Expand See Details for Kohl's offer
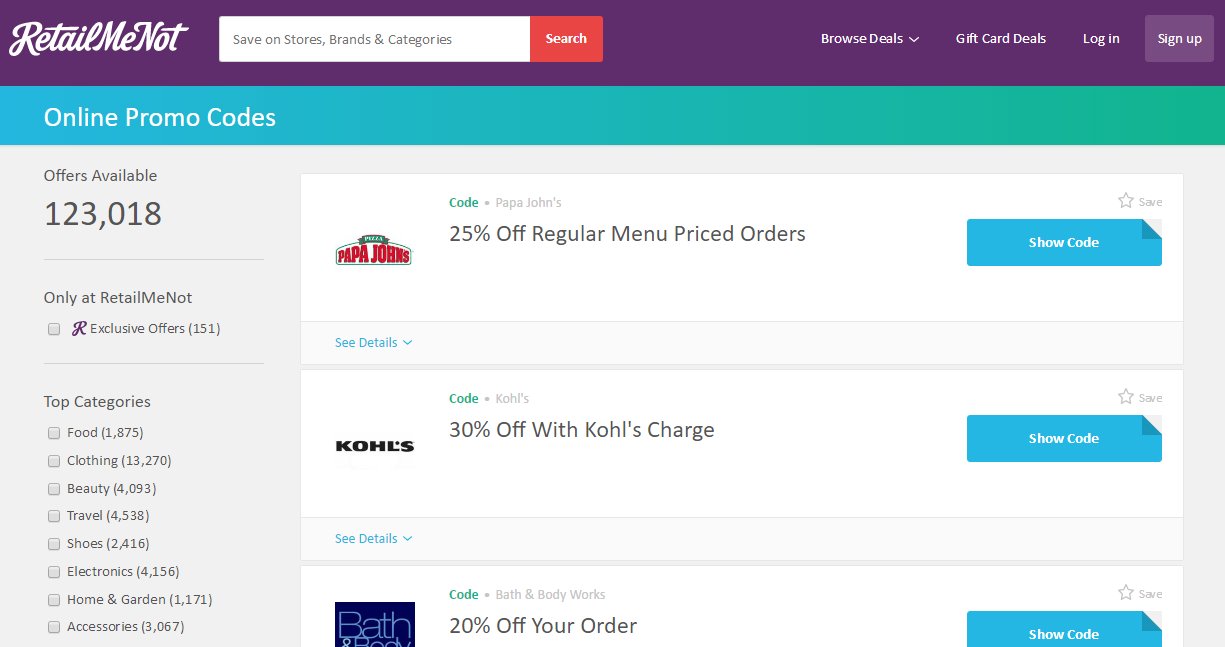 click(373, 539)
